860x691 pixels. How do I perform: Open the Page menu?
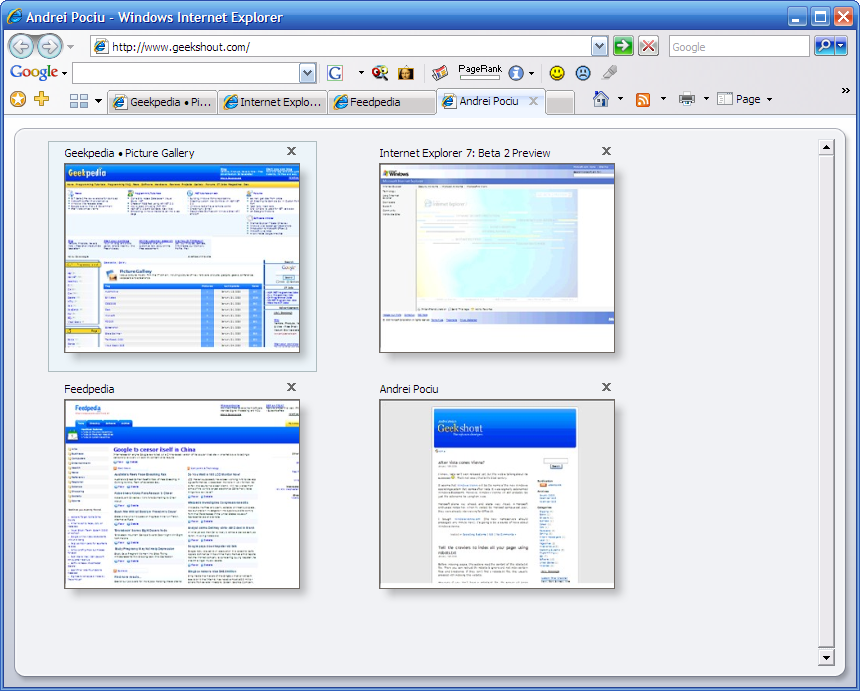pyautogui.click(x=744, y=99)
